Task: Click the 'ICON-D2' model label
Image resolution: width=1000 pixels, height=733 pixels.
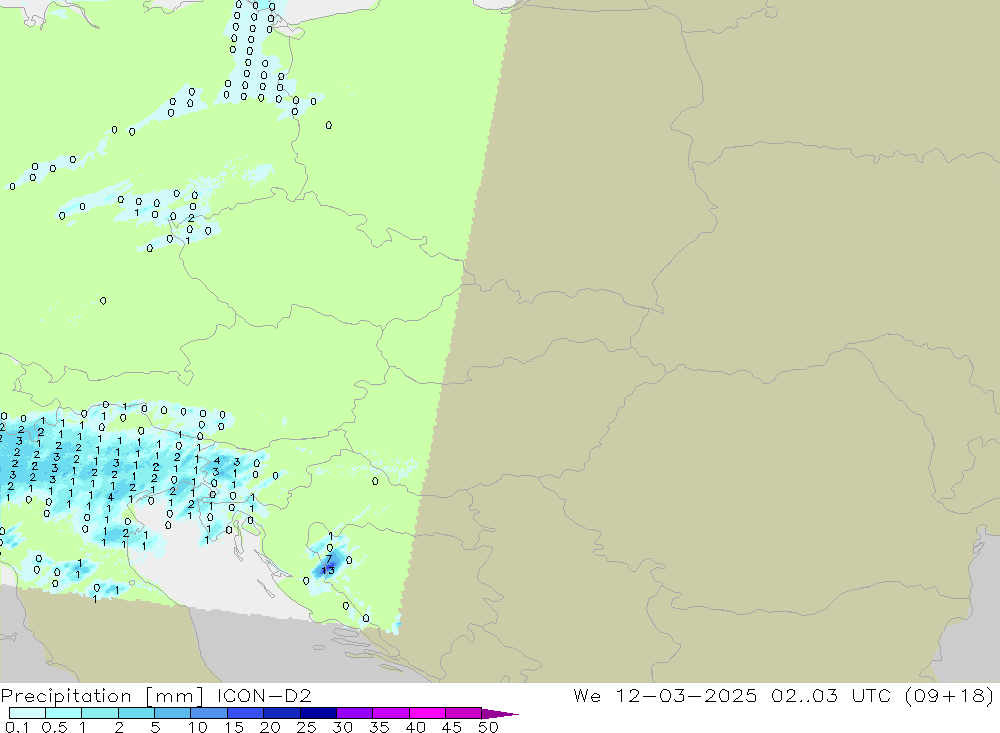Action: tap(264, 695)
